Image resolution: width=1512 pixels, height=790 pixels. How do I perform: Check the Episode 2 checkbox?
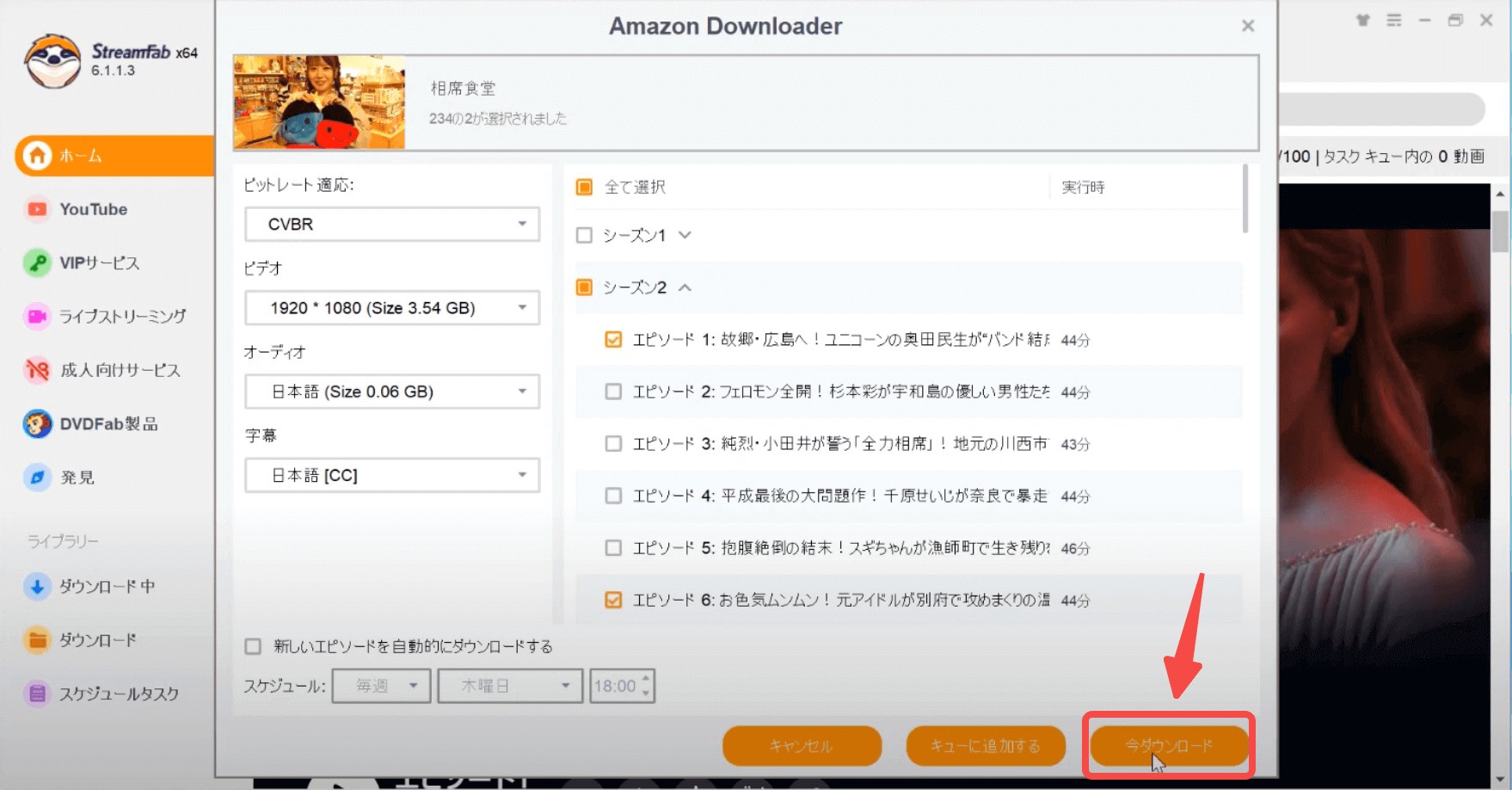[613, 392]
